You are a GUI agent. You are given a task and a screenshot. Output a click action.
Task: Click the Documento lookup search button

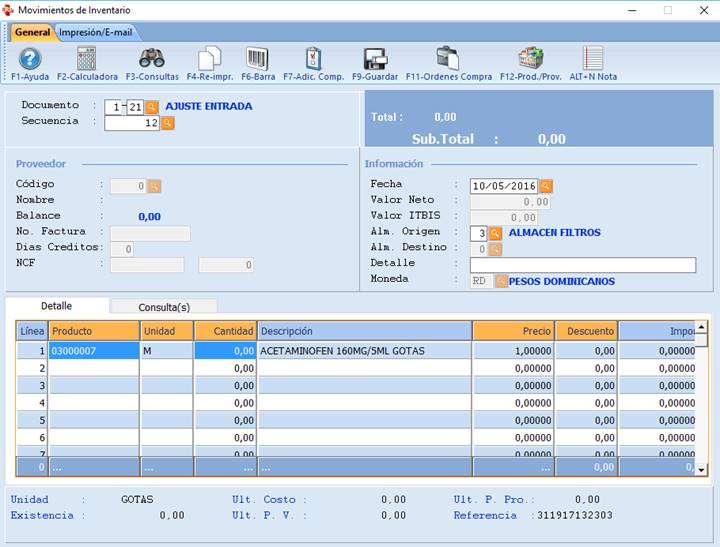click(x=152, y=106)
